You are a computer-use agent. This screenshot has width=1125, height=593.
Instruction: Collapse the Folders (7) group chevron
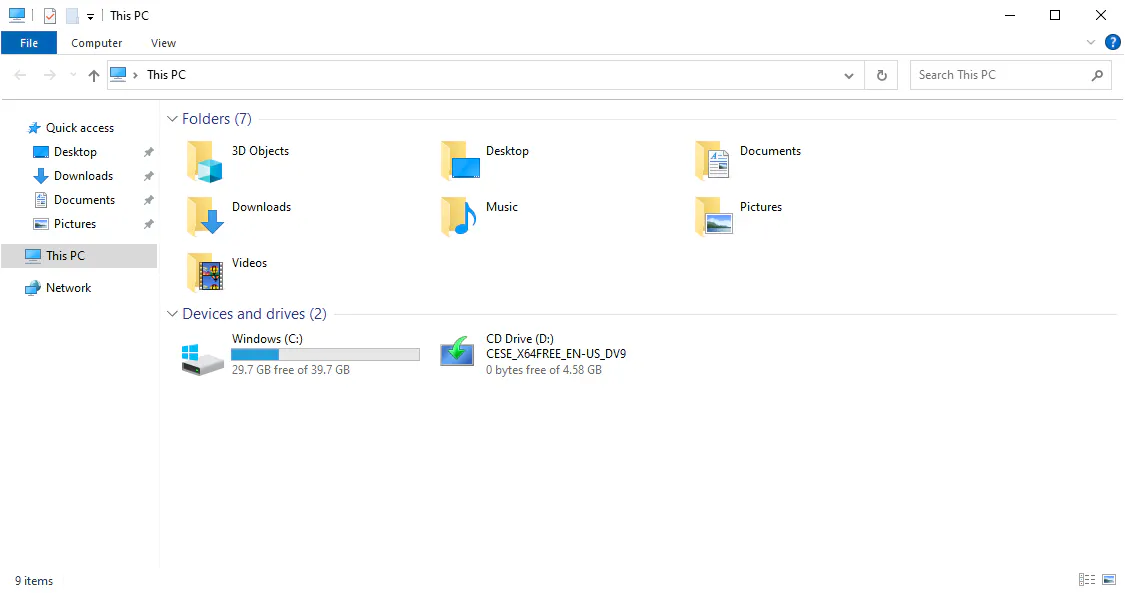[171, 119]
